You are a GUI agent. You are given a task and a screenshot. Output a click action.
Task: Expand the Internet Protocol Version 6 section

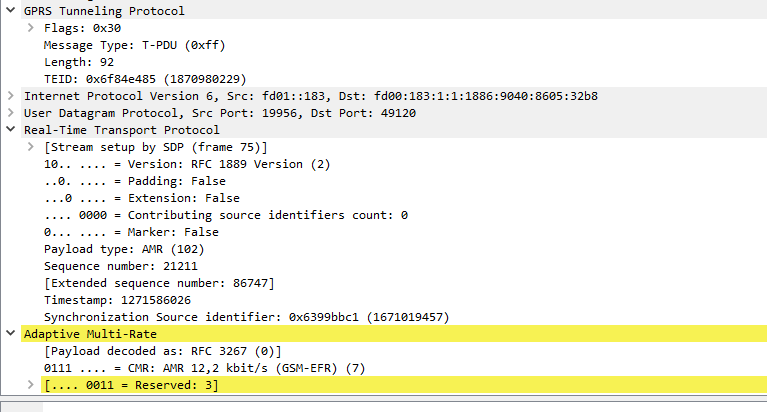click(11, 96)
